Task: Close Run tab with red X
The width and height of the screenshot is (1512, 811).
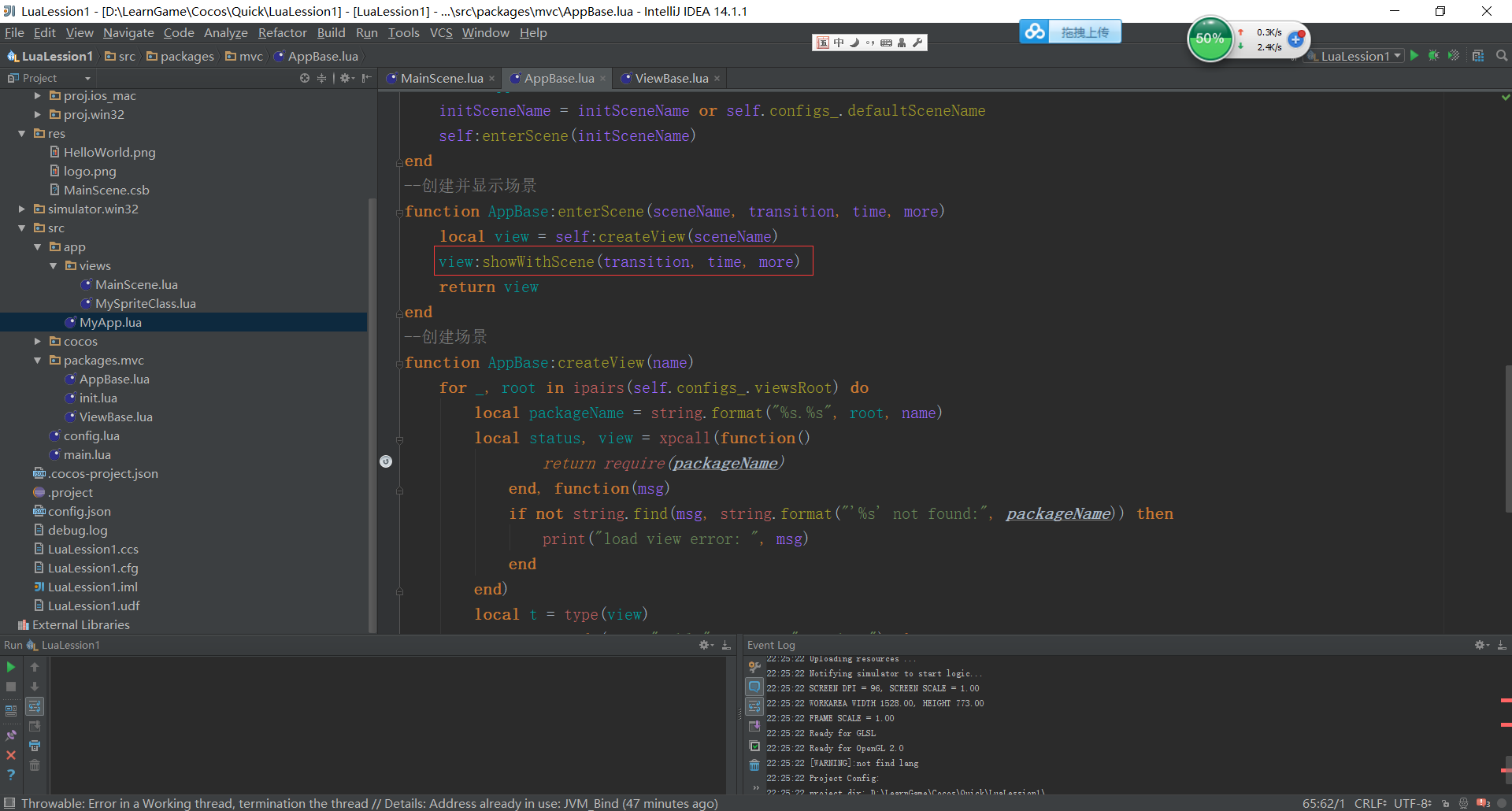Action: pyautogui.click(x=11, y=755)
